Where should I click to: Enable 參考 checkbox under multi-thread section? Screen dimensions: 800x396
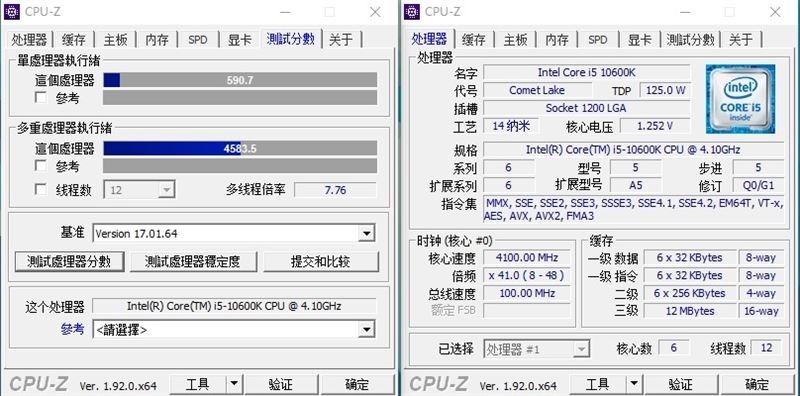[x=41, y=165]
